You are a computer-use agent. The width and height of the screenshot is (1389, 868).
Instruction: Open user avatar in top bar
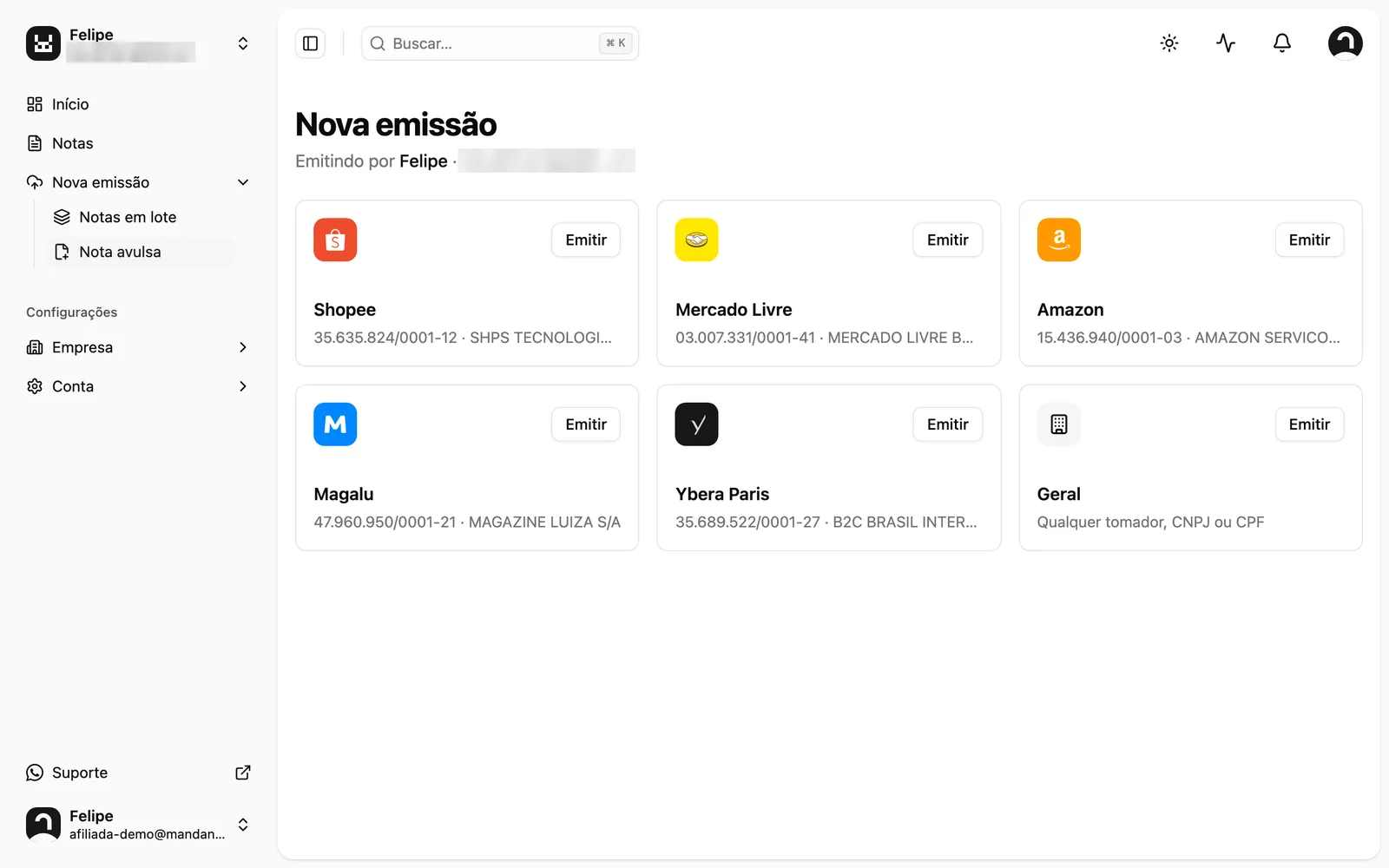pyautogui.click(x=1345, y=43)
